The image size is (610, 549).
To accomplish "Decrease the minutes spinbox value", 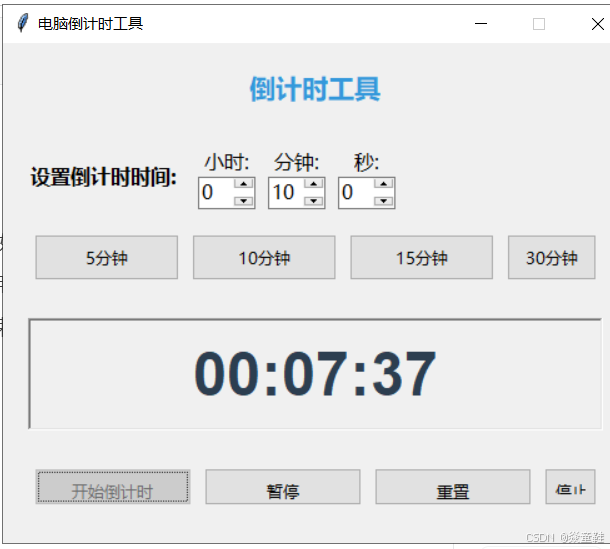I will [314, 201].
